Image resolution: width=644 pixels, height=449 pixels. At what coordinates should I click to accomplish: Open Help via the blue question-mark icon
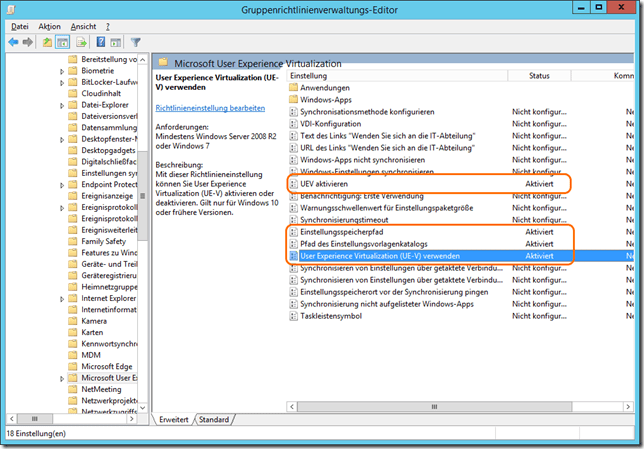tap(101, 42)
